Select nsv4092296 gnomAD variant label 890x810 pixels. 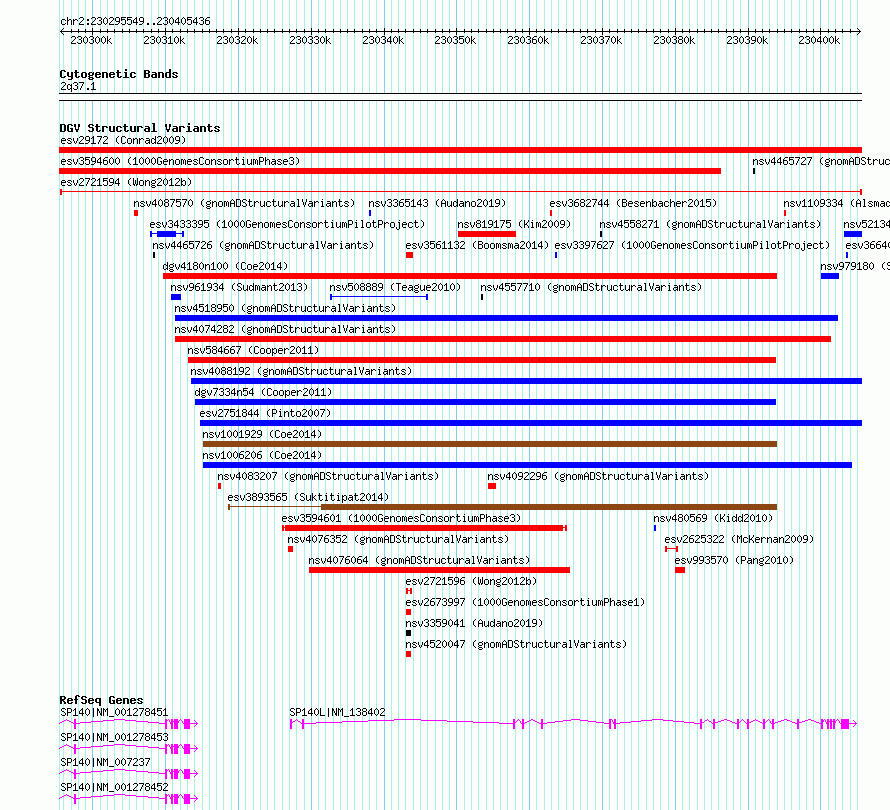tap(598, 476)
